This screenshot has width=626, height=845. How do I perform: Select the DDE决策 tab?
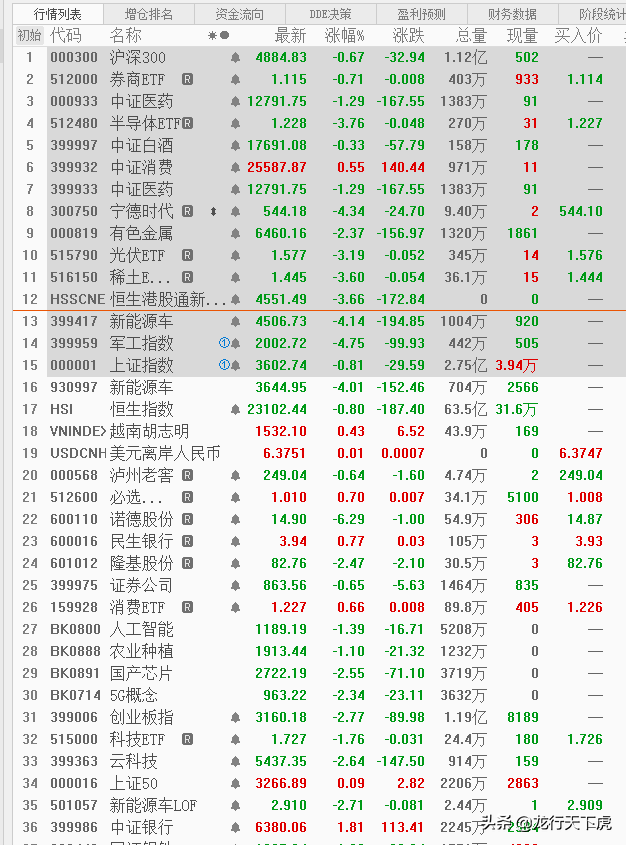click(331, 14)
